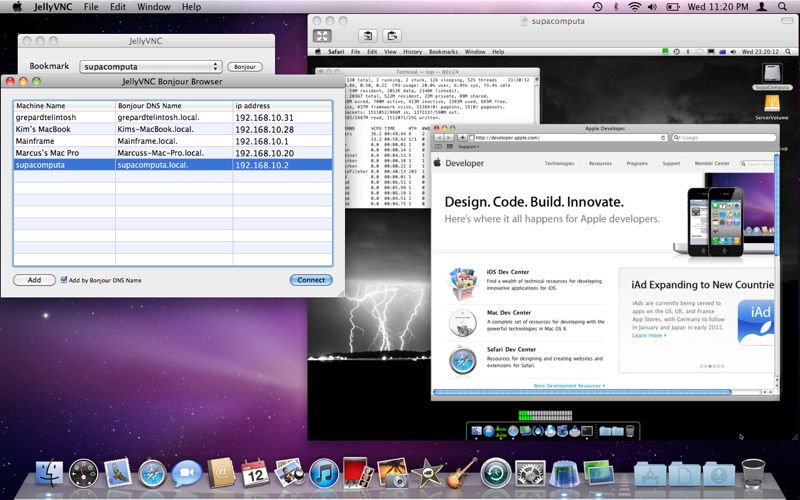Click the Spotlight magnifier in the menu bar

click(782, 7)
